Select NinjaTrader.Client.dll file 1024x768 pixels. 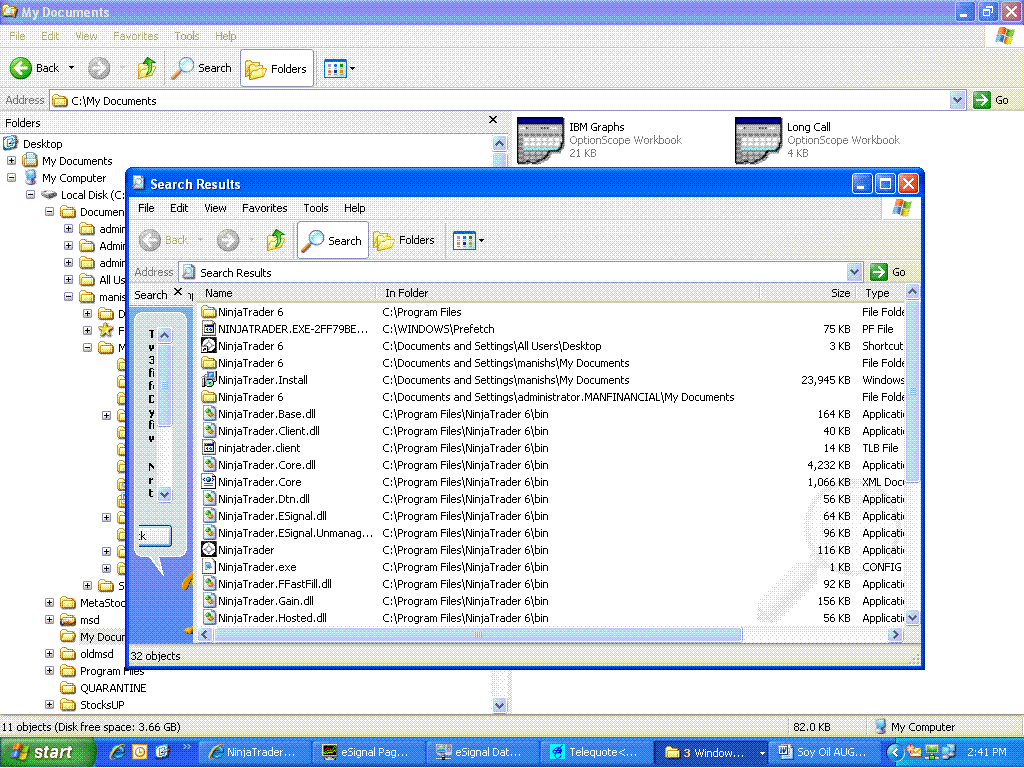(261, 431)
